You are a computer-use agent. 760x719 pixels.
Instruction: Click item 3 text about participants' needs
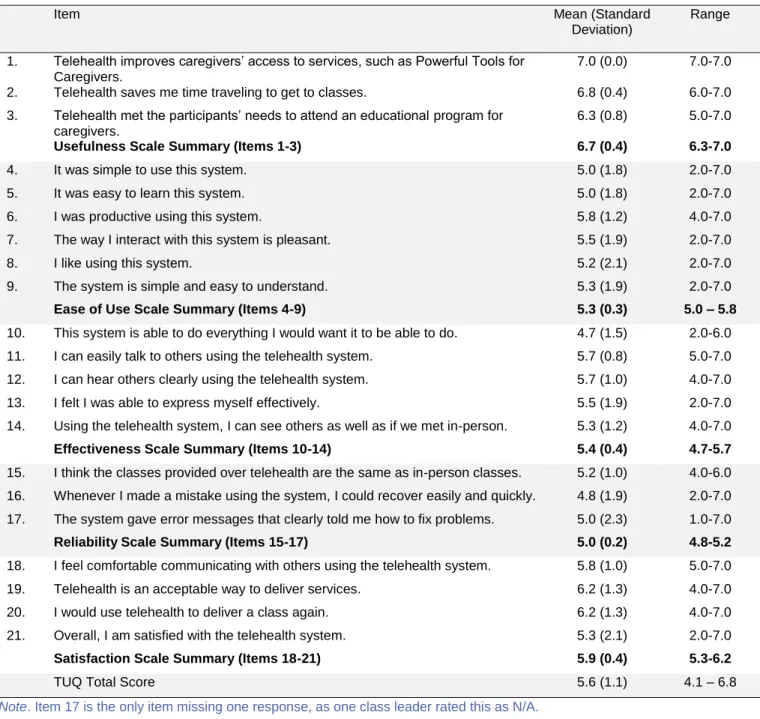[x=278, y=123]
